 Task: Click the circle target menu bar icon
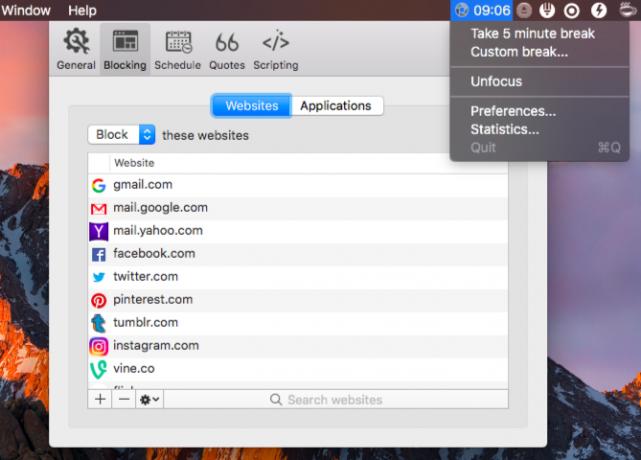point(572,11)
